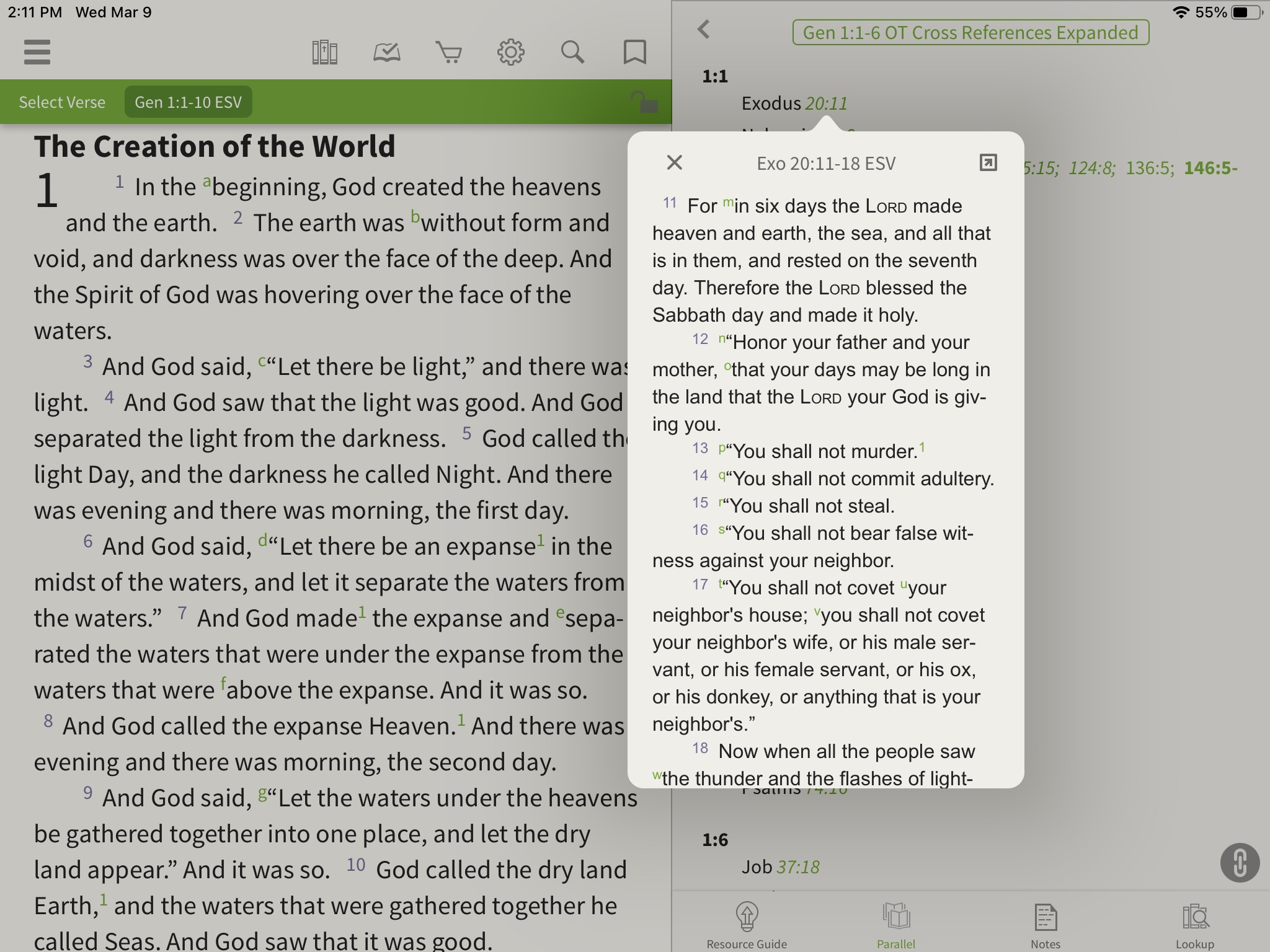The width and height of the screenshot is (1270, 952).
Task: Tap cross-reference letter q before adultery verse
Action: pyautogui.click(x=722, y=475)
